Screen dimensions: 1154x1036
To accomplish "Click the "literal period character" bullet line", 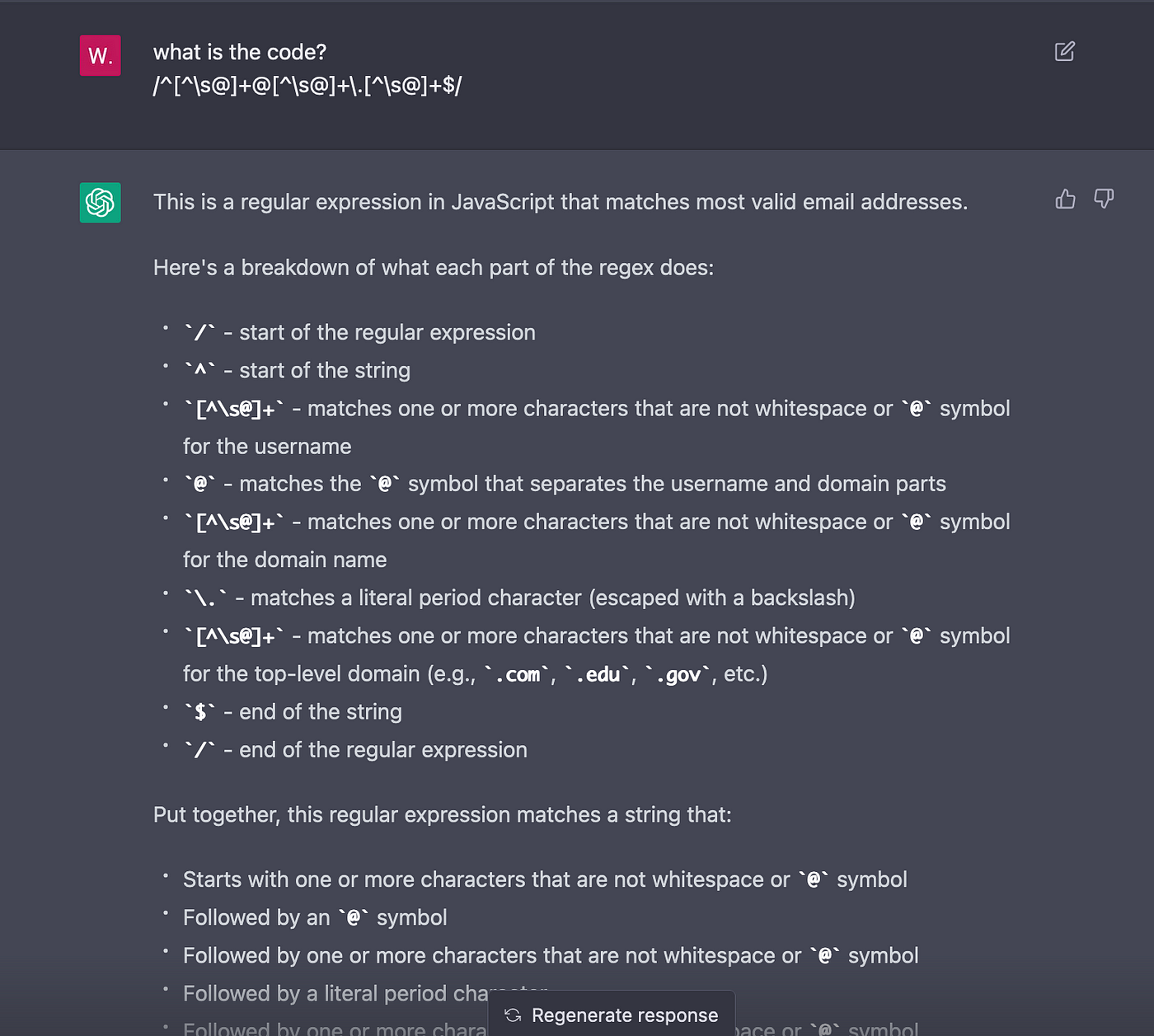I will coord(519,598).
